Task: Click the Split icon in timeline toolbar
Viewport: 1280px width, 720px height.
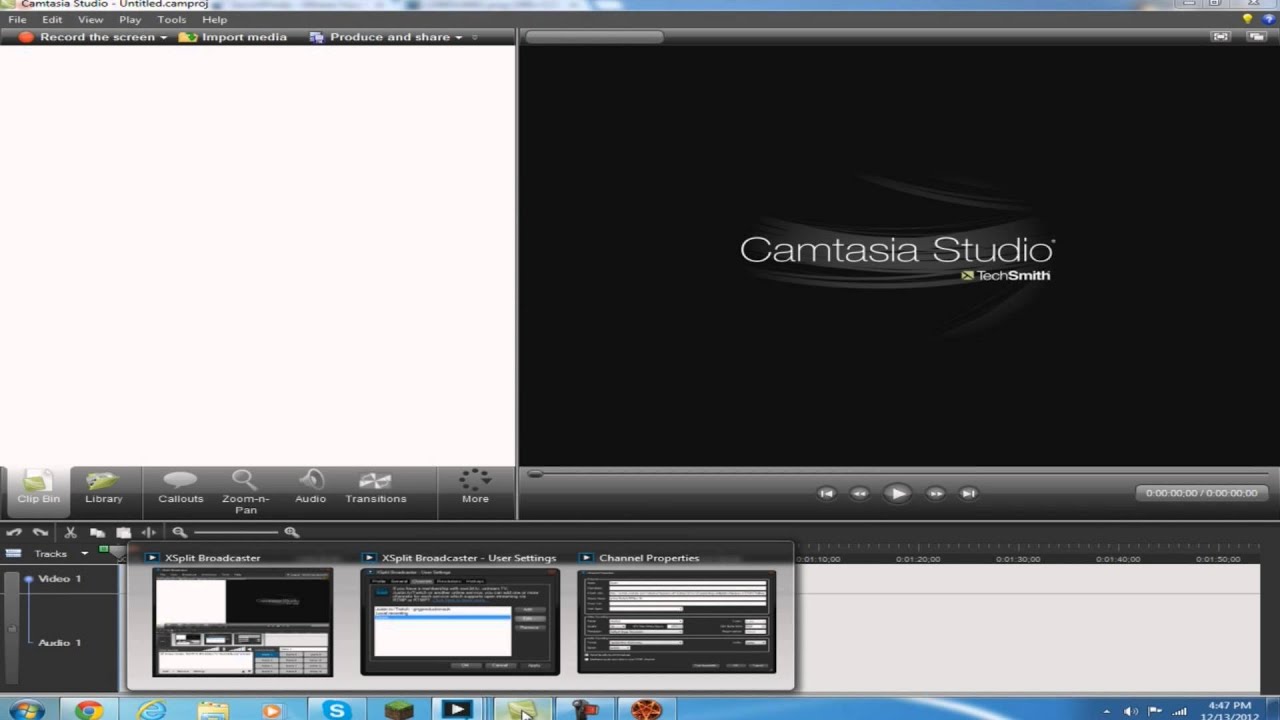Action: point(149,532)
